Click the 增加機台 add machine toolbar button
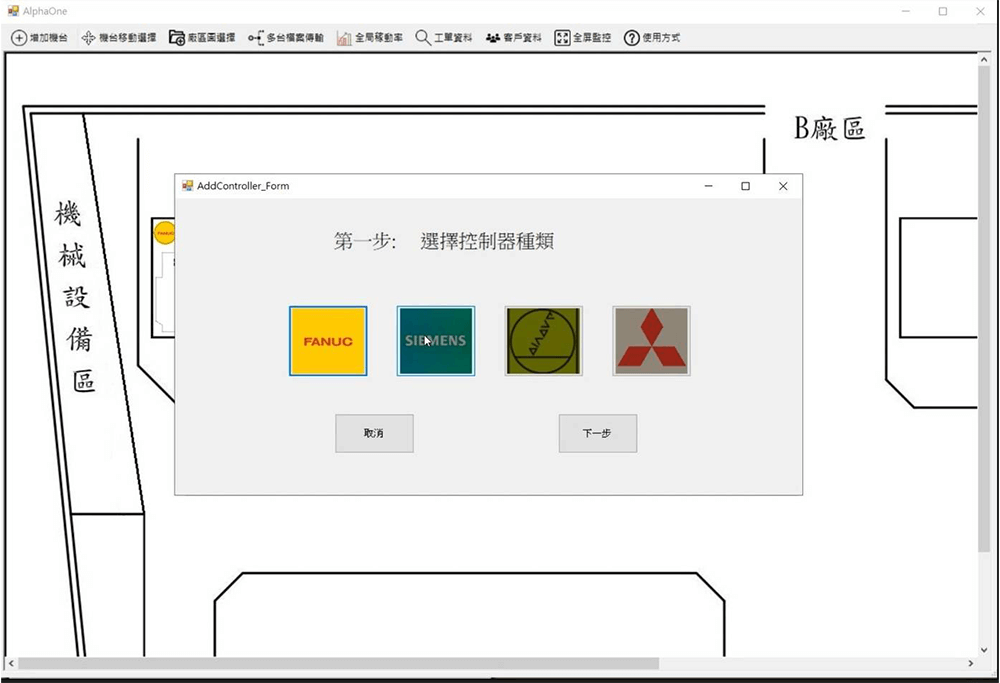 [x=40, y=38]
